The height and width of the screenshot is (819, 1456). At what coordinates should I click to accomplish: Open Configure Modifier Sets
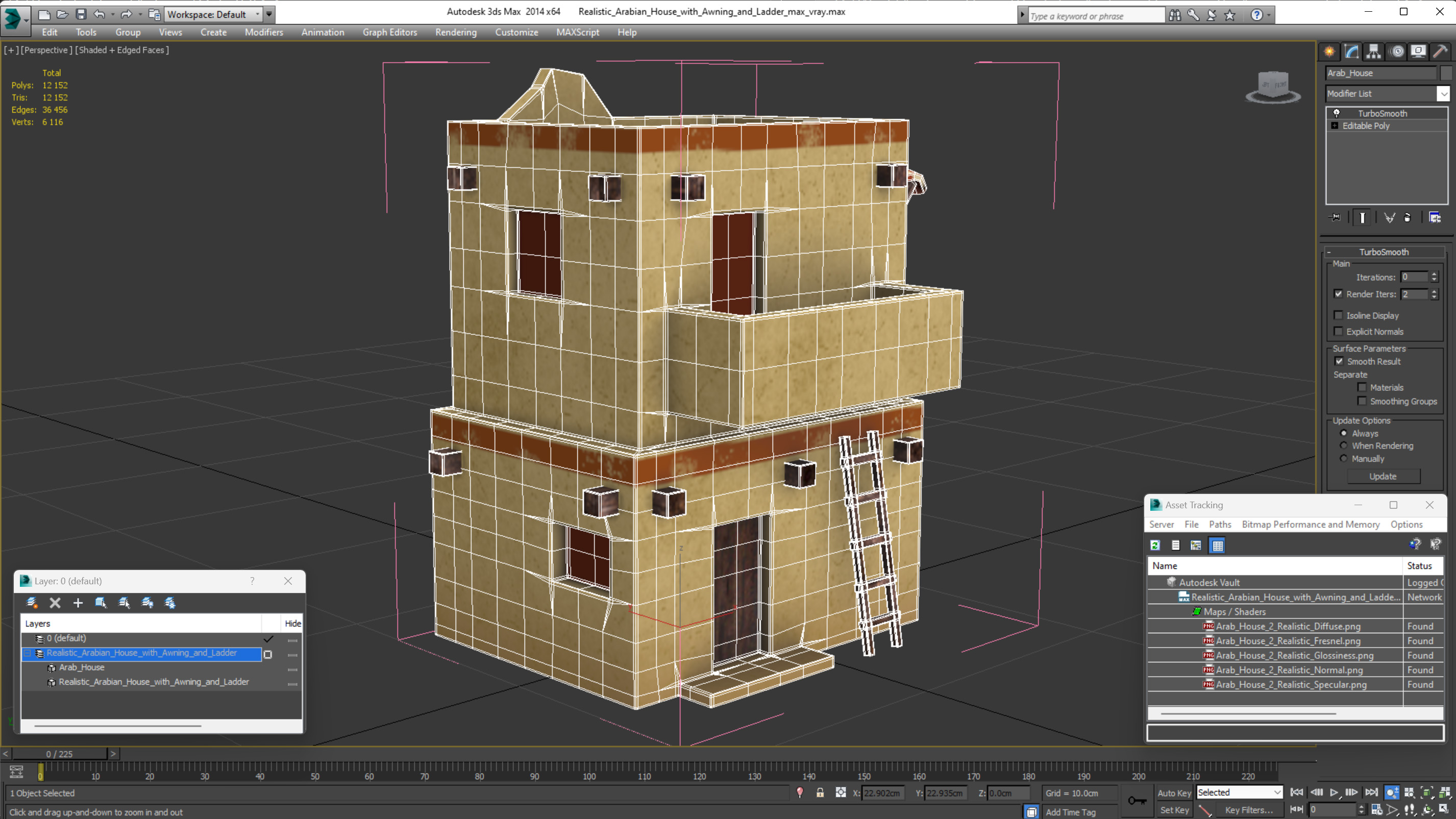[x=1435, y=217]
